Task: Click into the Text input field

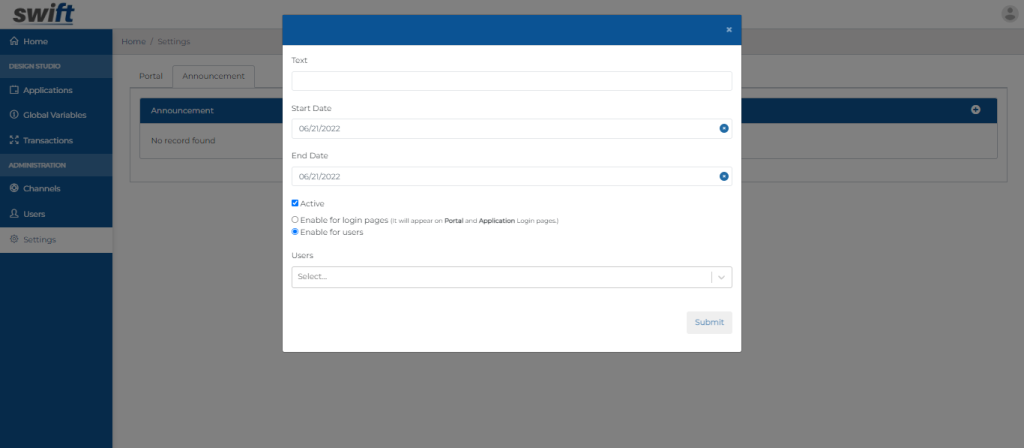Action: (511, 81)
